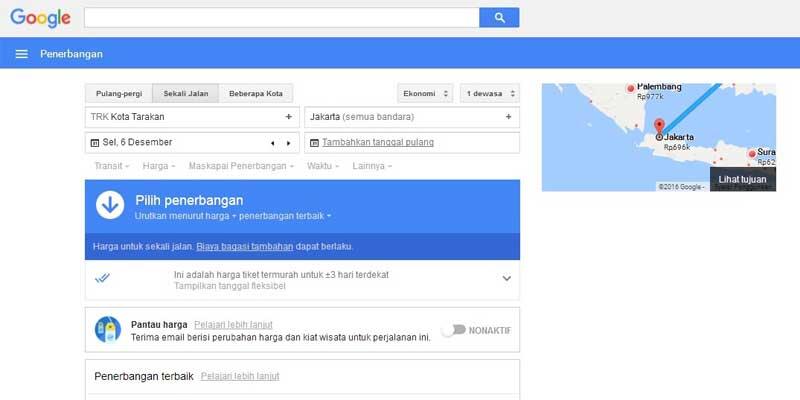800x400 pixels.
Task: Open the 1 dewasa passengers dropdown
Action: (x=490, y=93)
